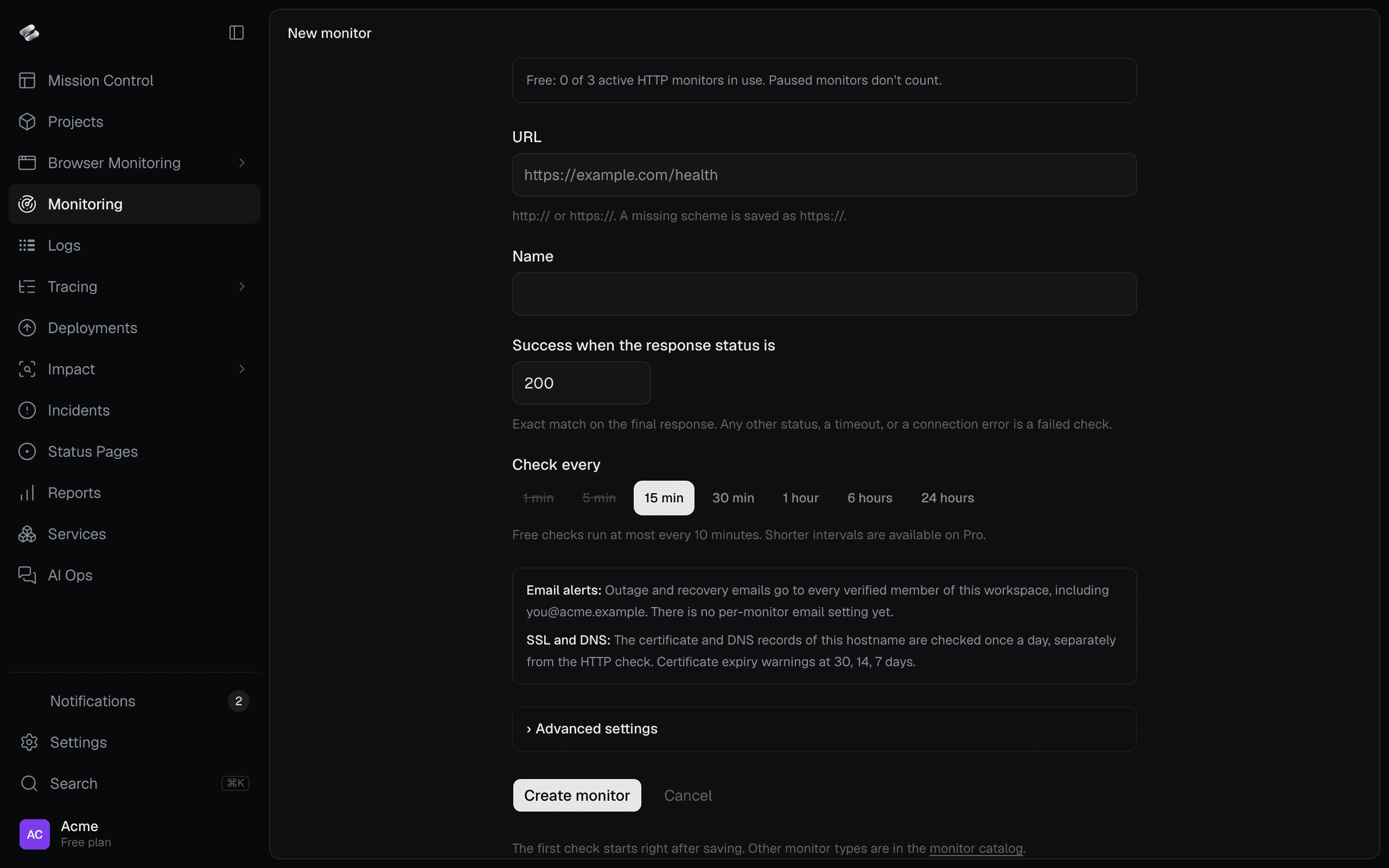Click the Reports bar chart icon
The image size is (1389, 868).
point(27,493)
